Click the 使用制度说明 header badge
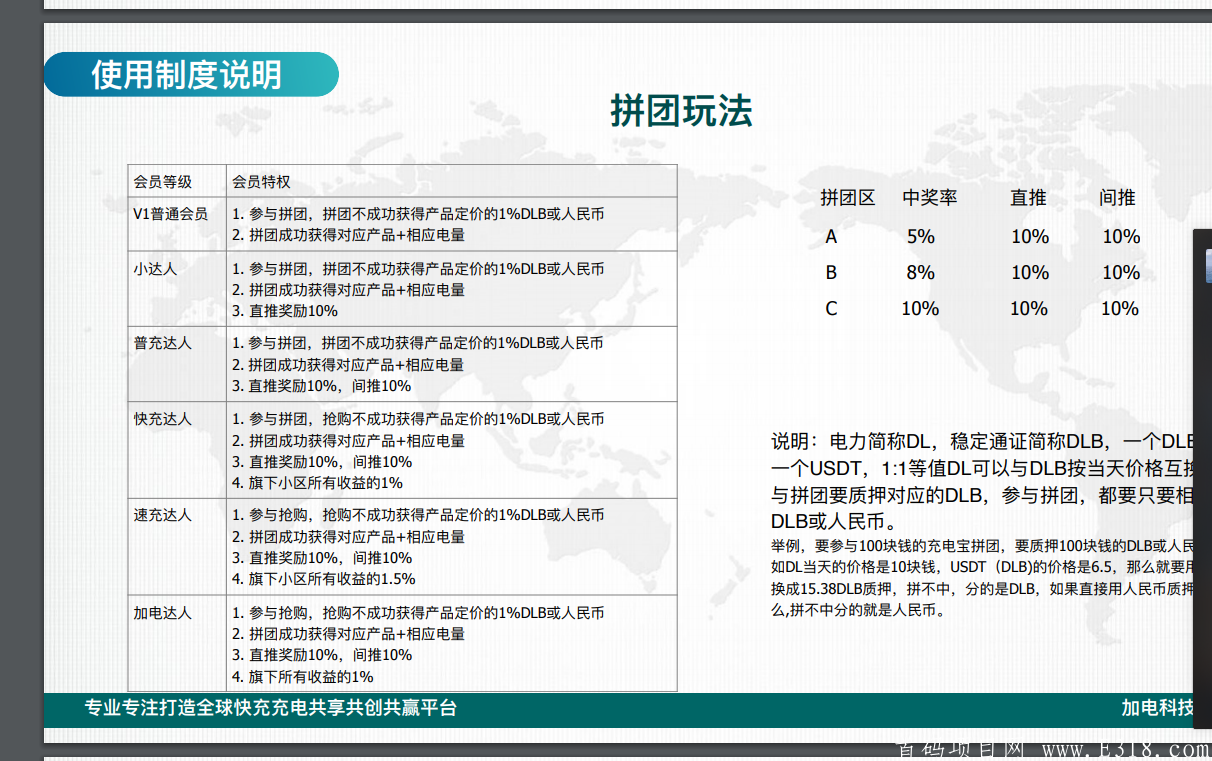The image size is (1212, 761). coord(187,75)
